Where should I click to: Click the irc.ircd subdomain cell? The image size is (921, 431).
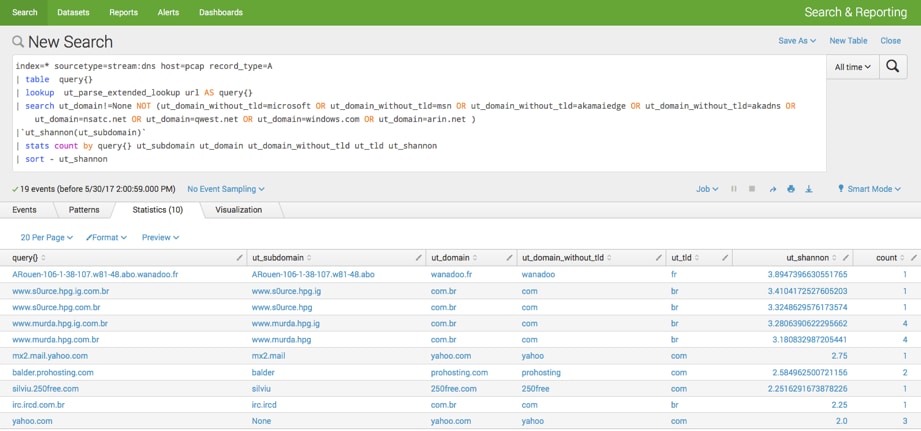coord(265,405)
